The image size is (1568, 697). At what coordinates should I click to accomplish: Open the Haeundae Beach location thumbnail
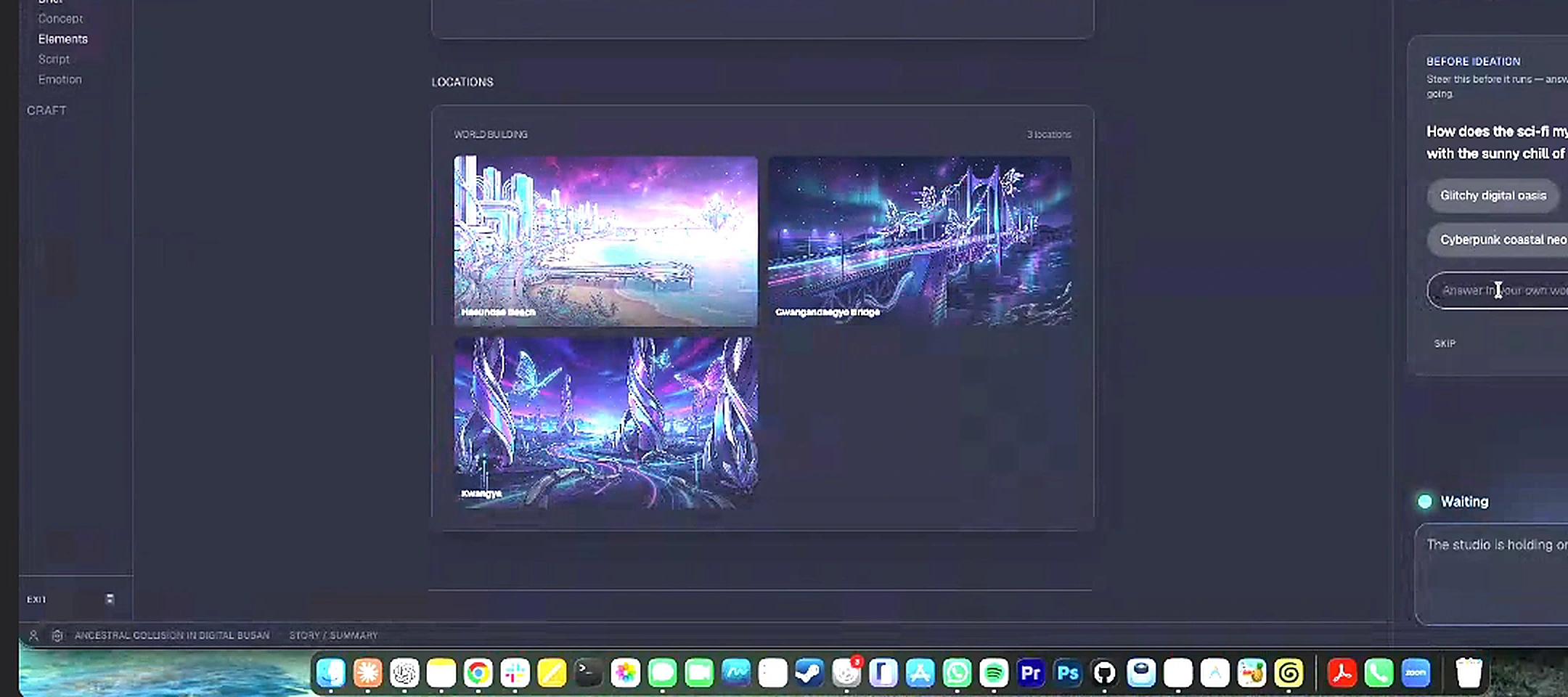click(x=605, y=241)
